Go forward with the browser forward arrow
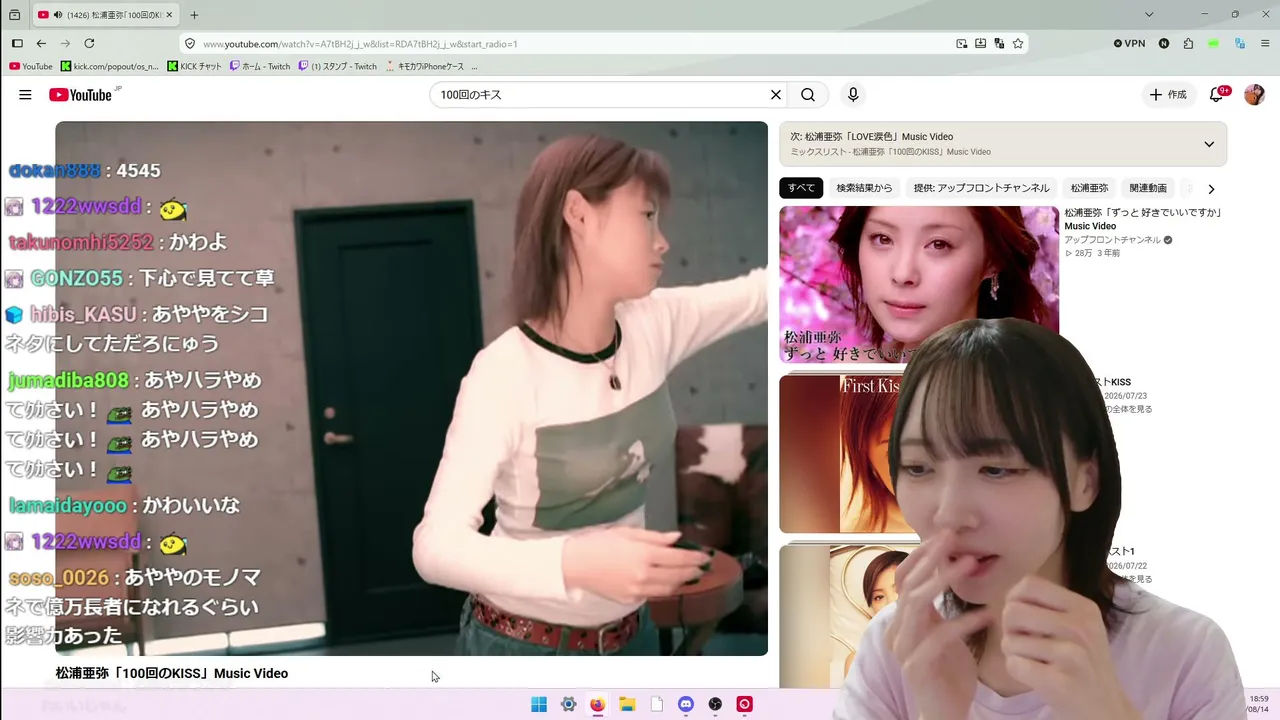1280x720 pixels. click(65, 44)
